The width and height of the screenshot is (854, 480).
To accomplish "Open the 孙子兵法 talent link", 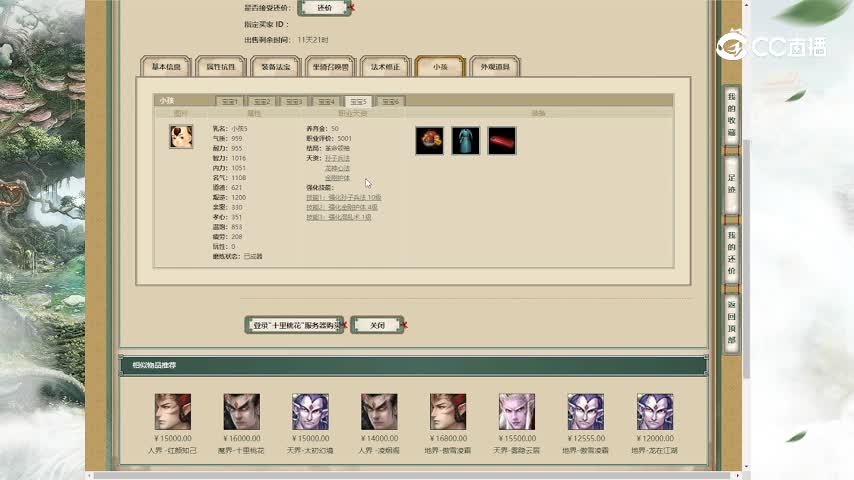I will pos(337,158).
